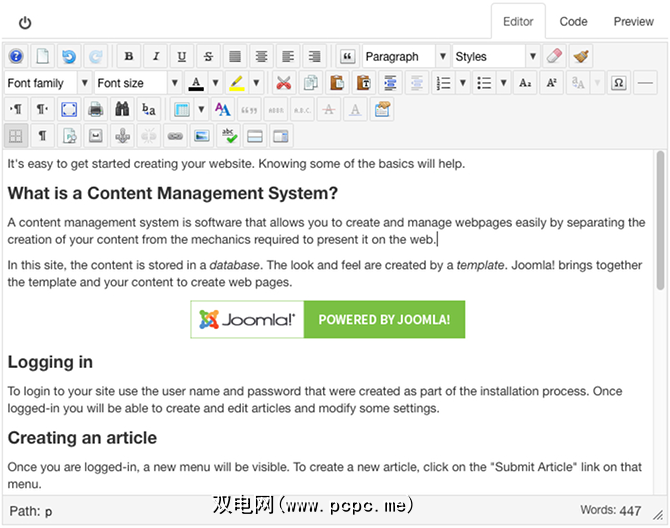Screen dimensions: 670x528
Task: Click the eraser Remove Format icon
Action: pos(555,57)
